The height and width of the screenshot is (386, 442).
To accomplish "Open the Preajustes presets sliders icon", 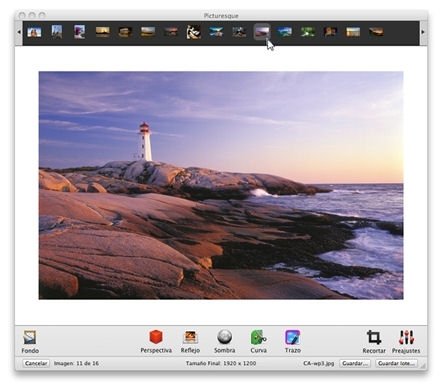I will (406, 342).
